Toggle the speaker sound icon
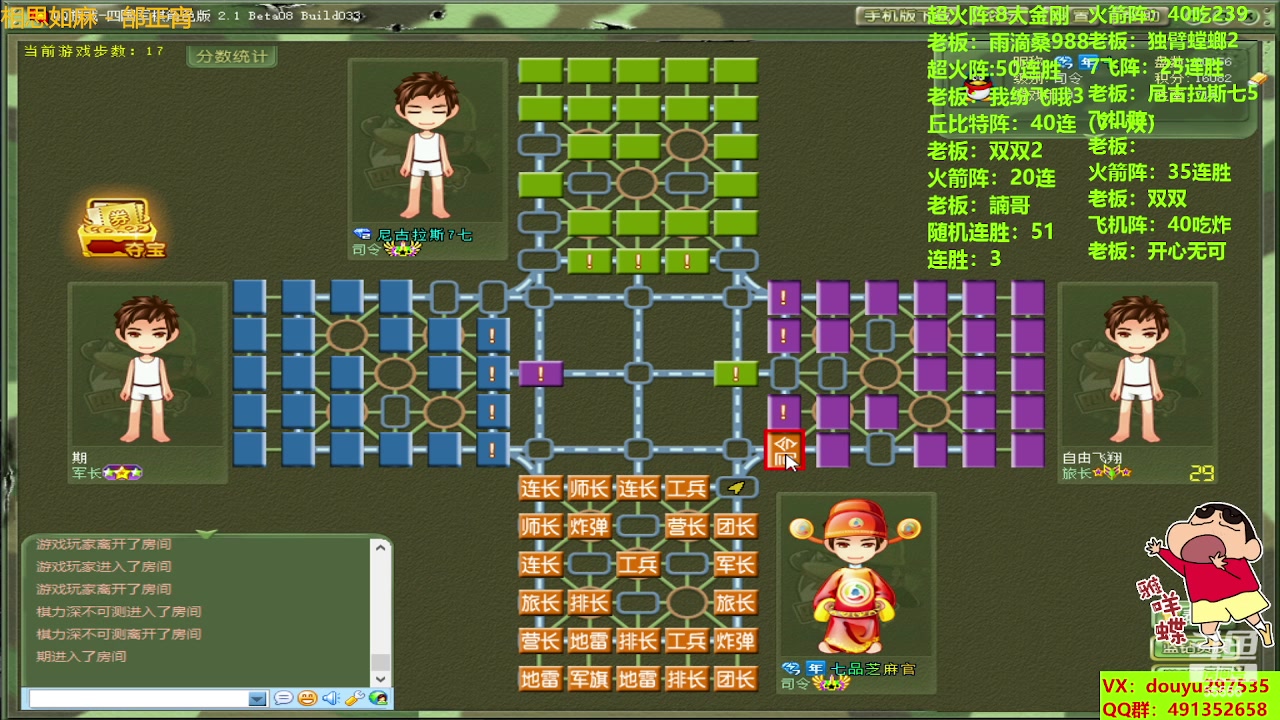The image size is (1280, 720). (331, 698)
